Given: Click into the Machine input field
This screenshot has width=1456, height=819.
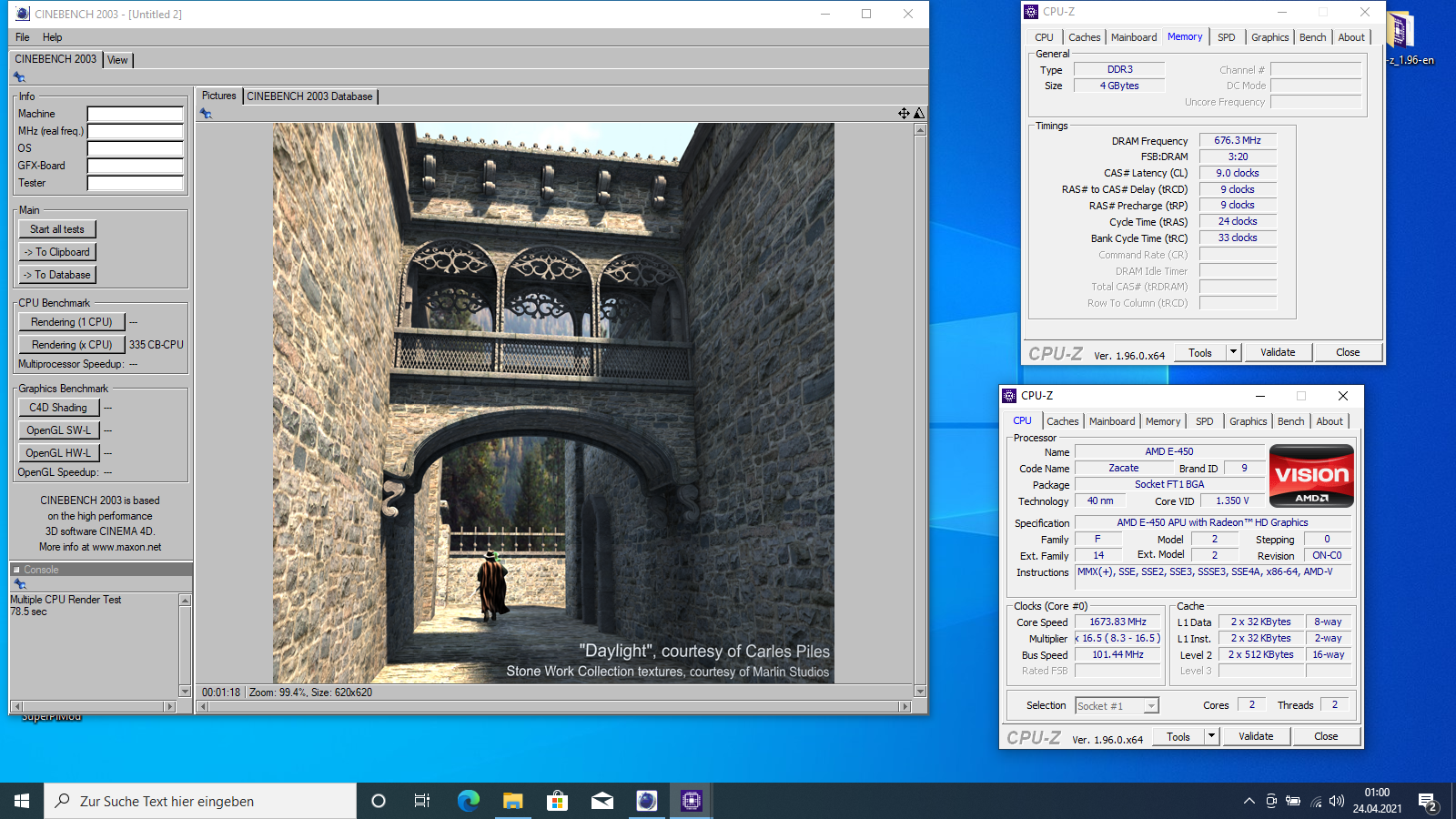Looking at the screenshot, I should click(x=136, y=114).
